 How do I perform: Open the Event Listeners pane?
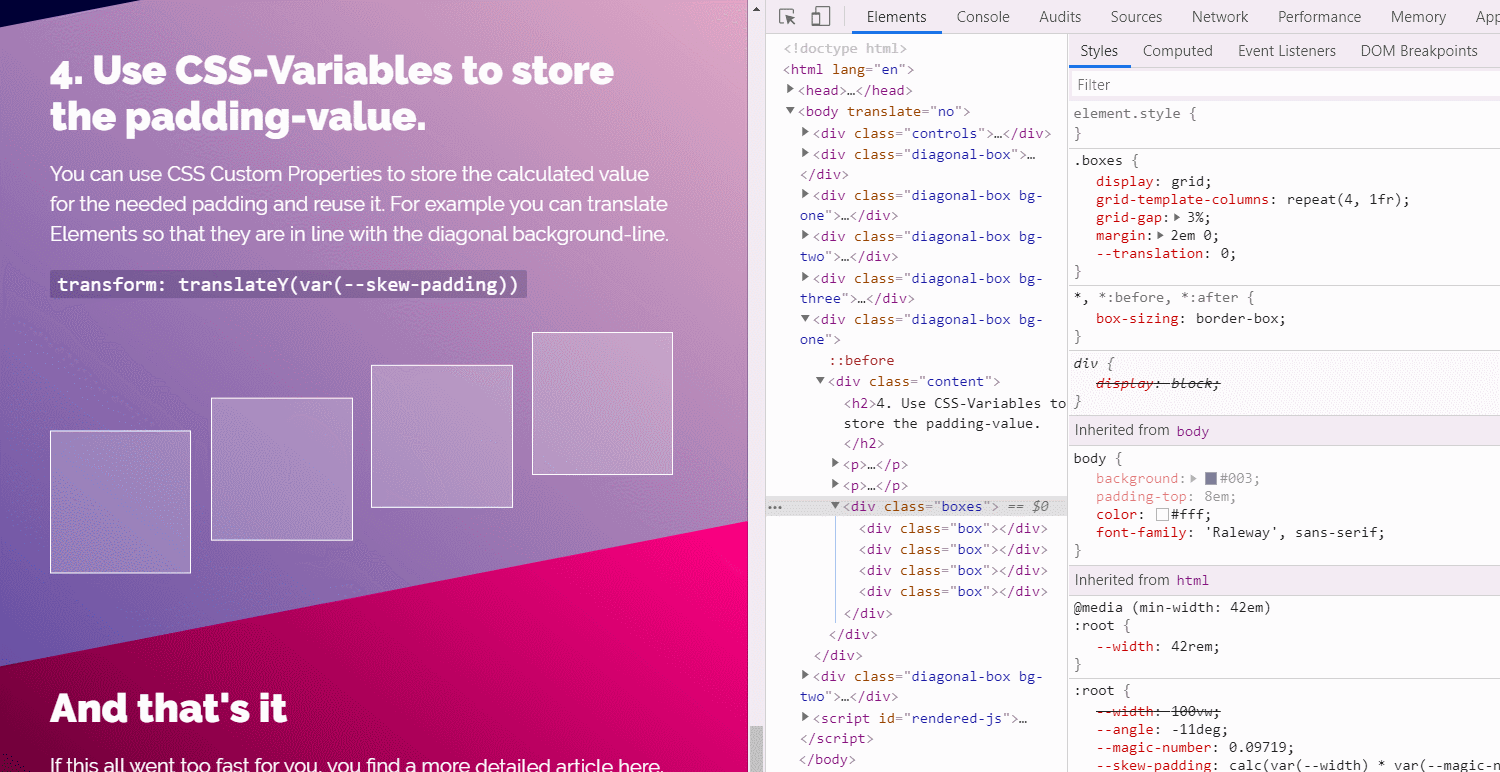point(1286,51)
